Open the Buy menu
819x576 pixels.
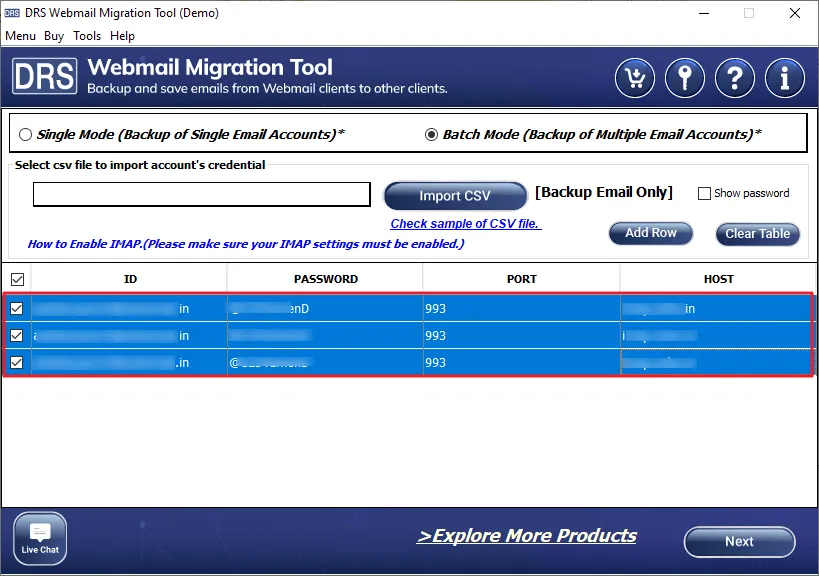pos(54,36)
